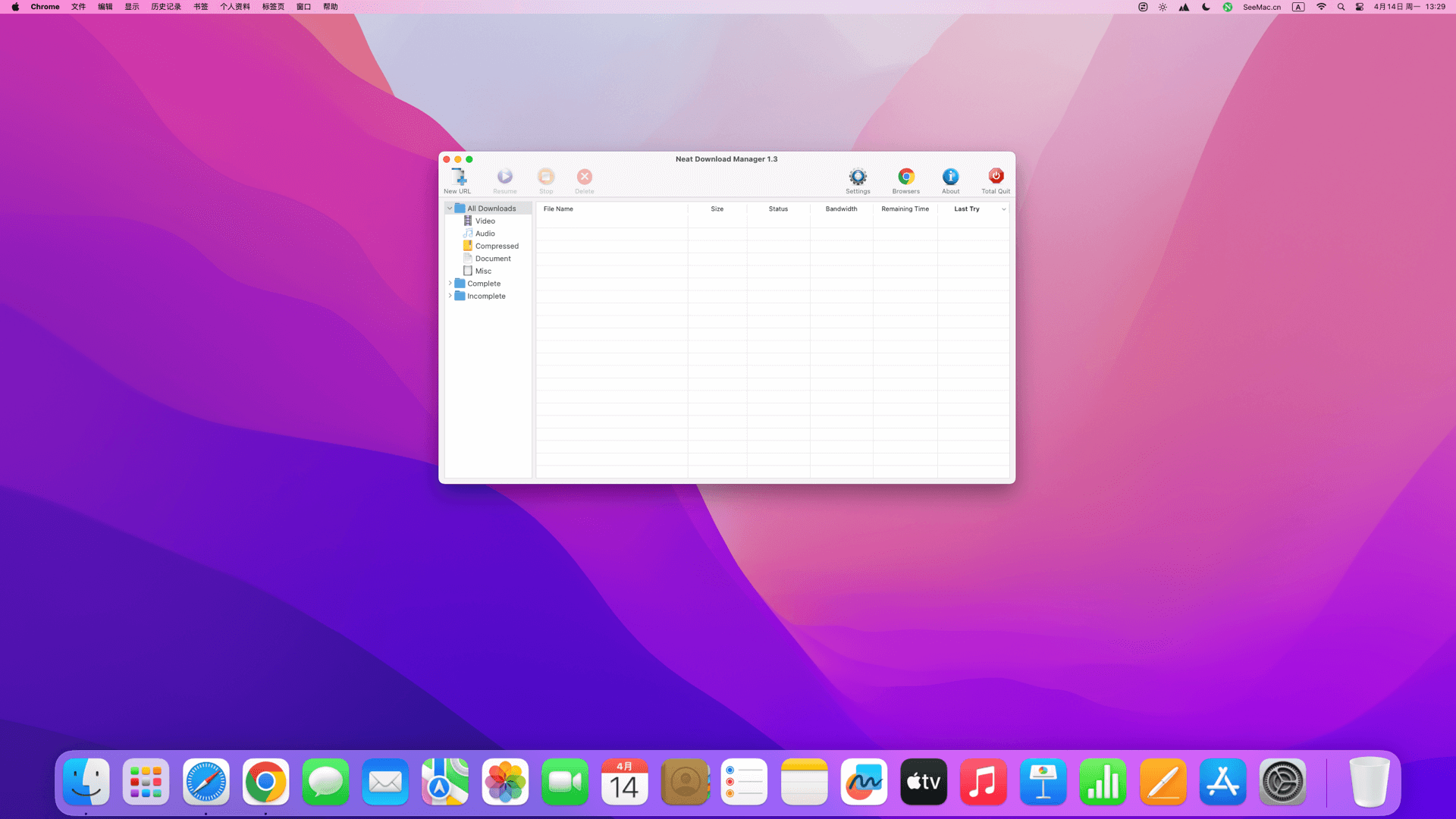Click the Delete download icon
The height and width of the screenshot is (819, 1456).
pos(585,177)
